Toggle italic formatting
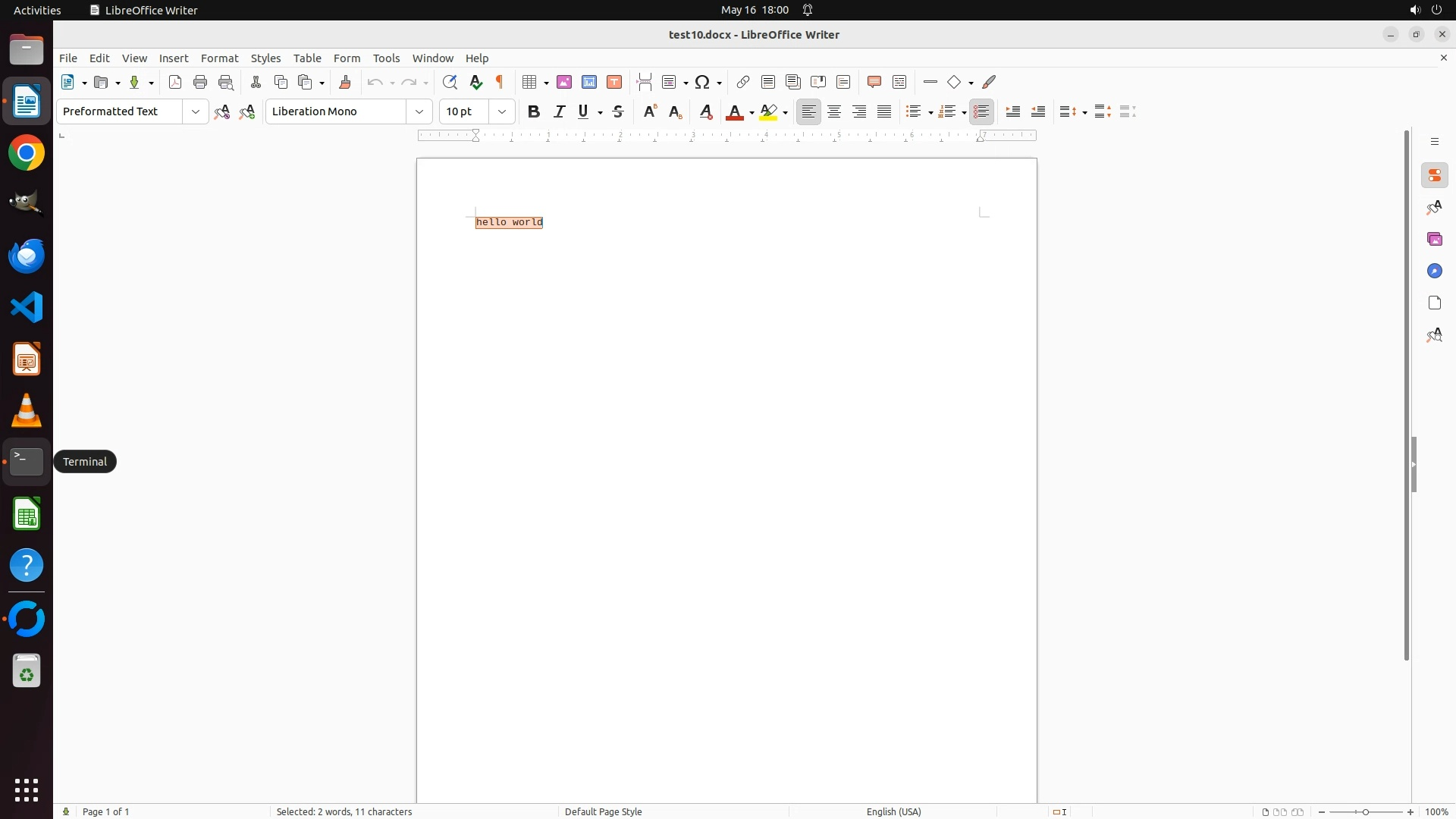Image resolution: width=1456 pixels, height=819 pixels. [560, 111]
